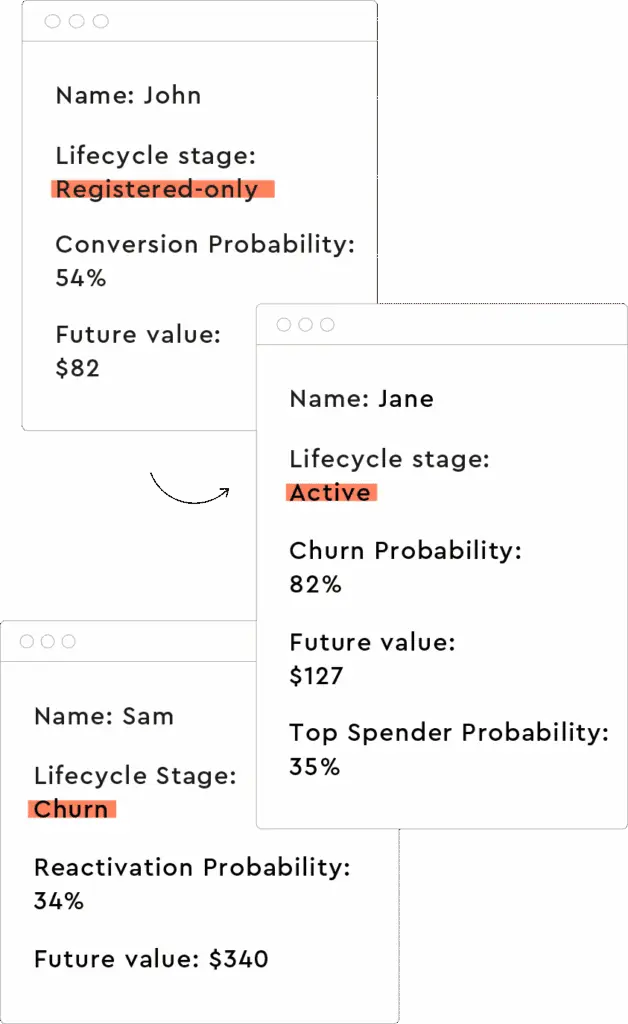Click Sam's Reactivation Probability label
The width and height of the screenshot is (628, 1024).
pyautogui.click(x=192, y=867)
